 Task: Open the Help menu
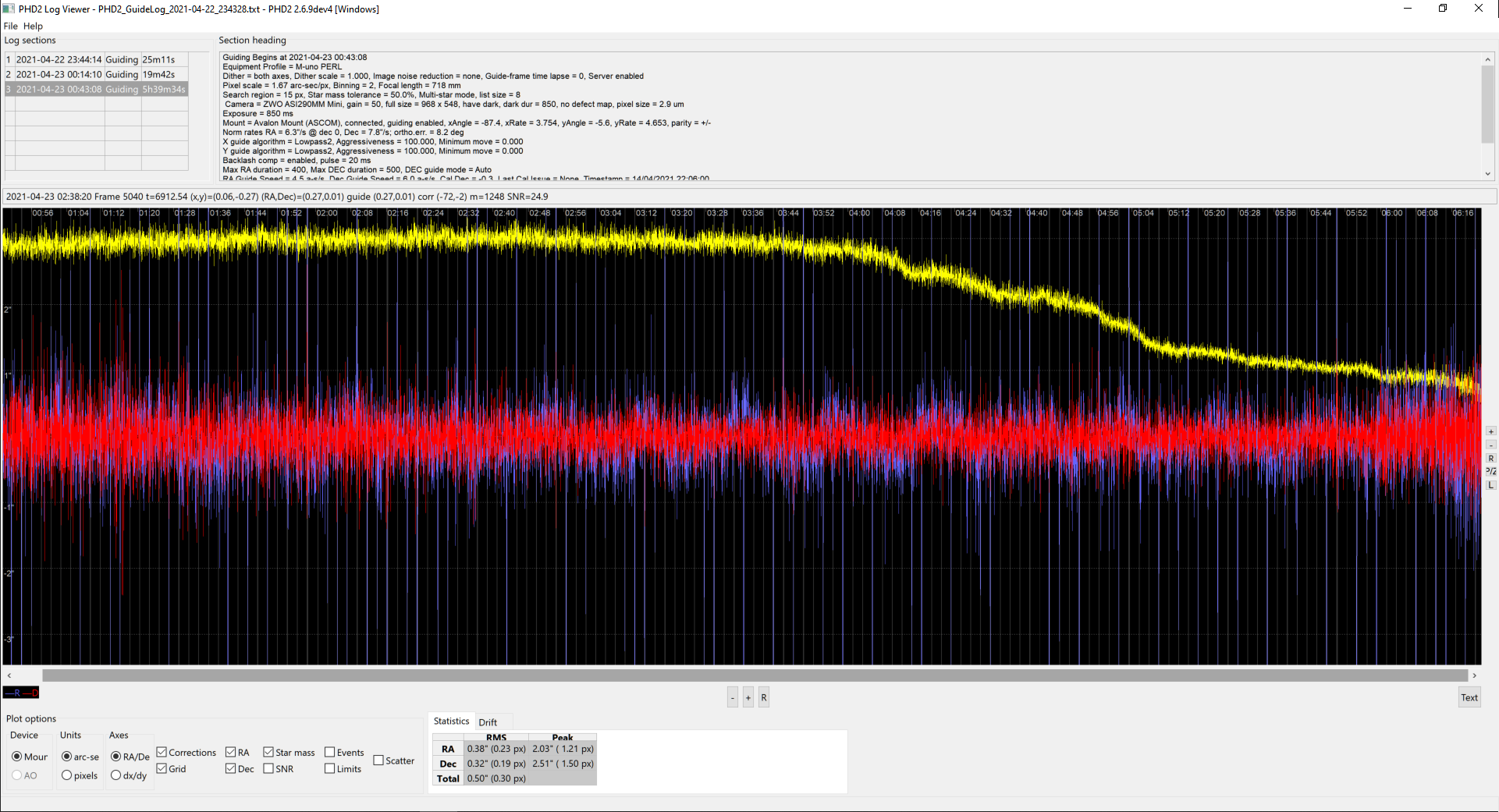[x=33, y=26]
